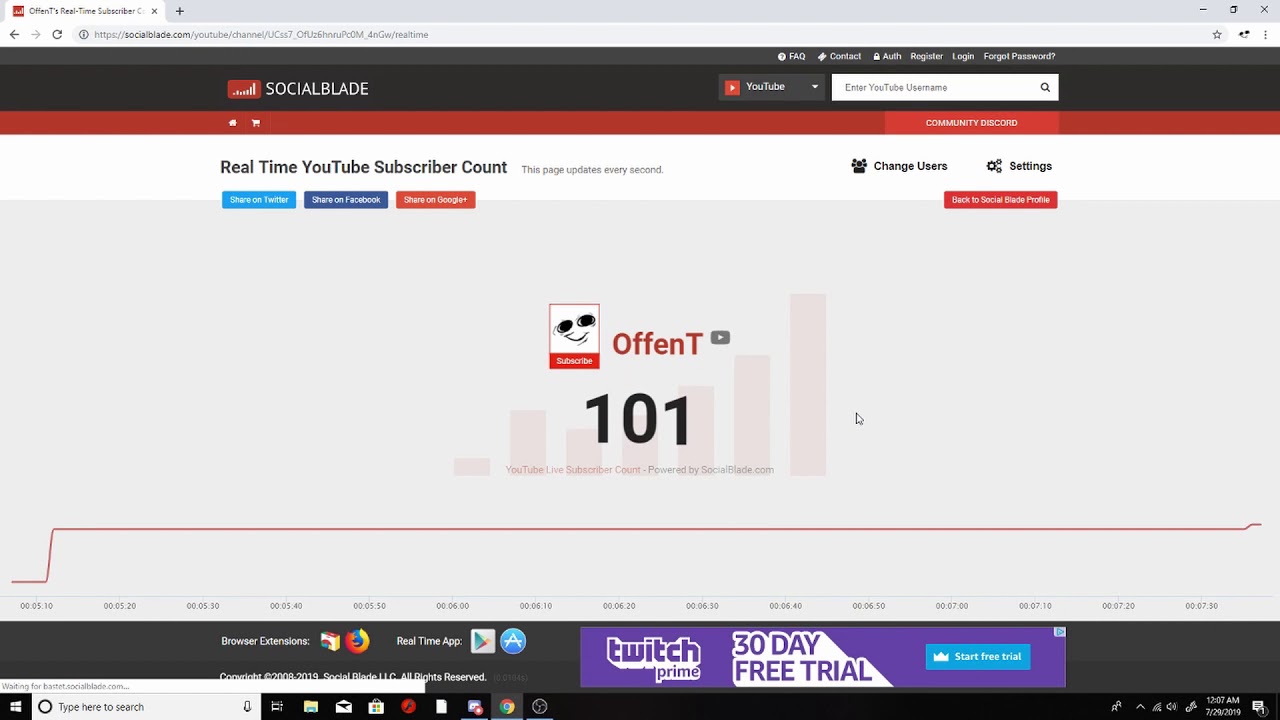Image resolution: width=1280 pixels, height=720 pixels.
Task: Click the OffenT channel name
Action: point(657,344)
